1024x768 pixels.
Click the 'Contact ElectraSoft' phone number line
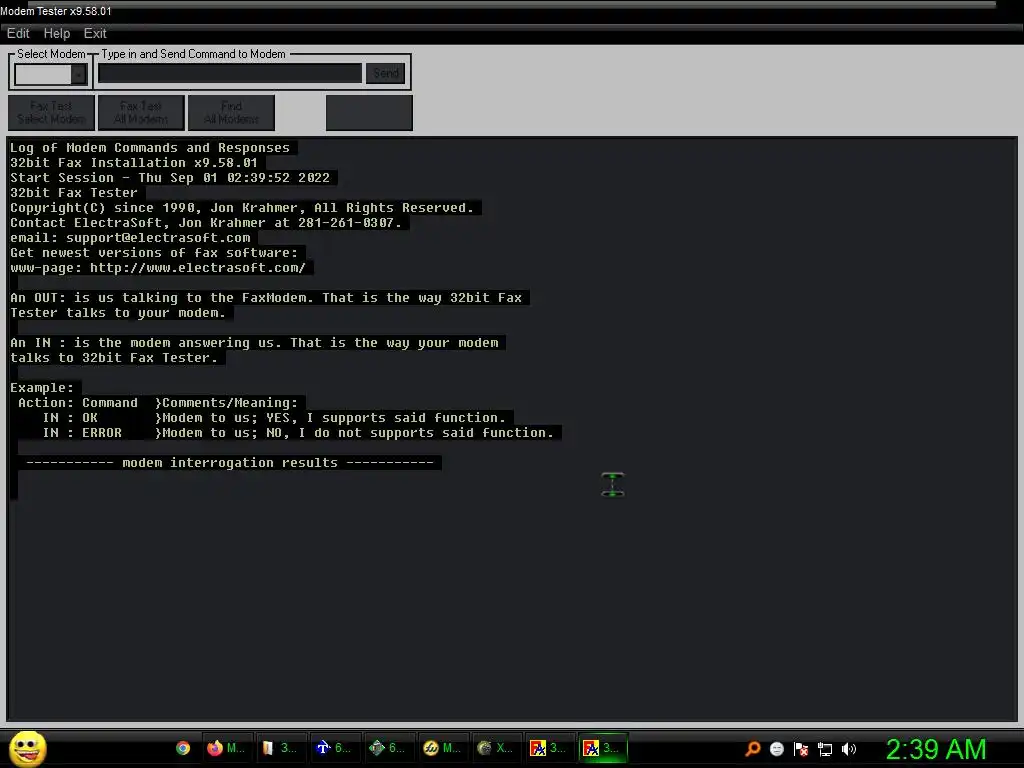pos(206,223)
